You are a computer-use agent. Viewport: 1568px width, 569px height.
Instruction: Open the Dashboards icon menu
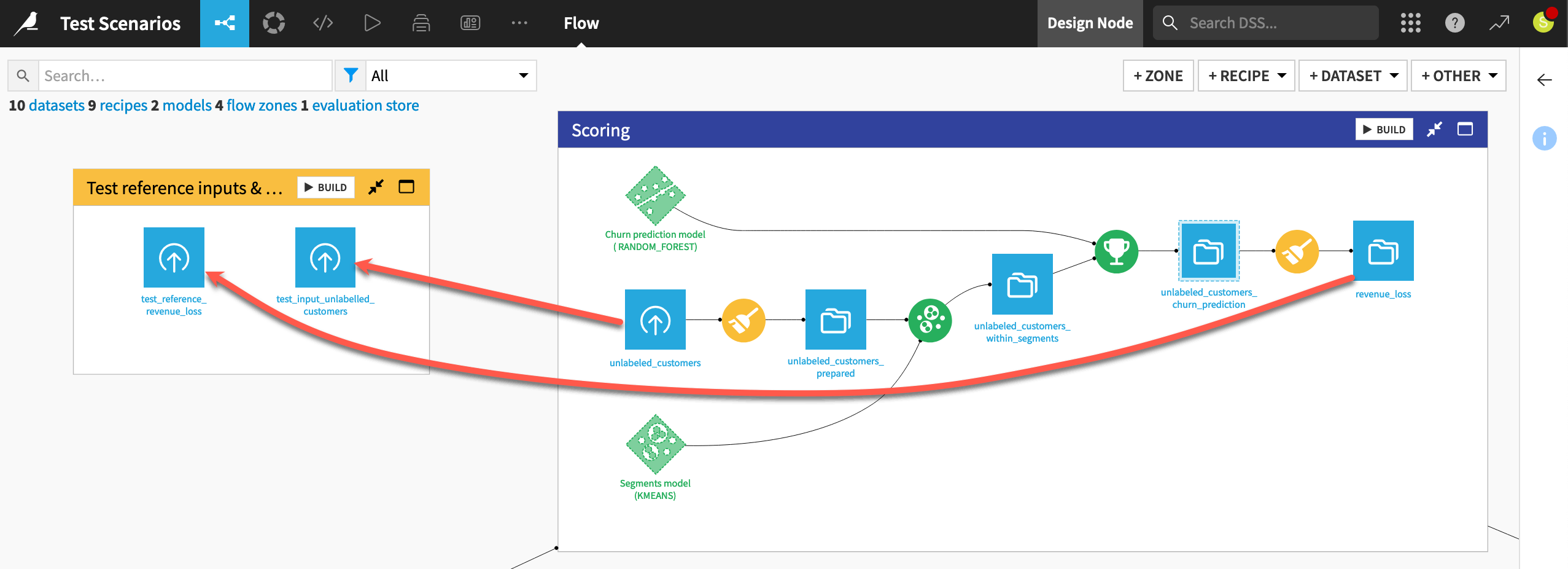(x=470, y=23)
